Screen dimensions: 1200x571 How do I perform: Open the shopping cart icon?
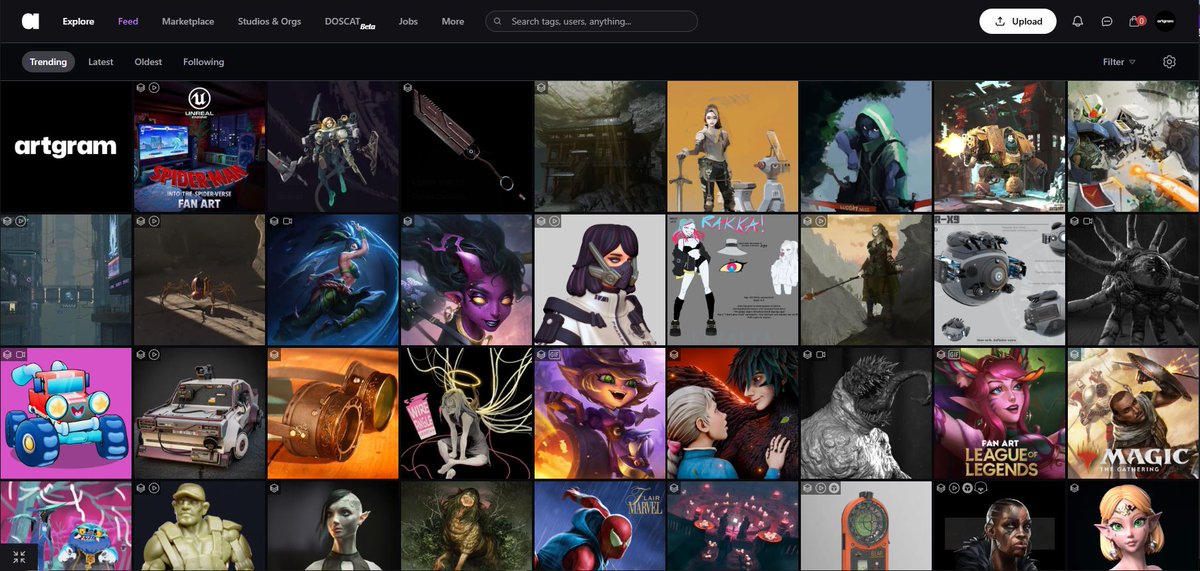click(x=1136, y=21)
